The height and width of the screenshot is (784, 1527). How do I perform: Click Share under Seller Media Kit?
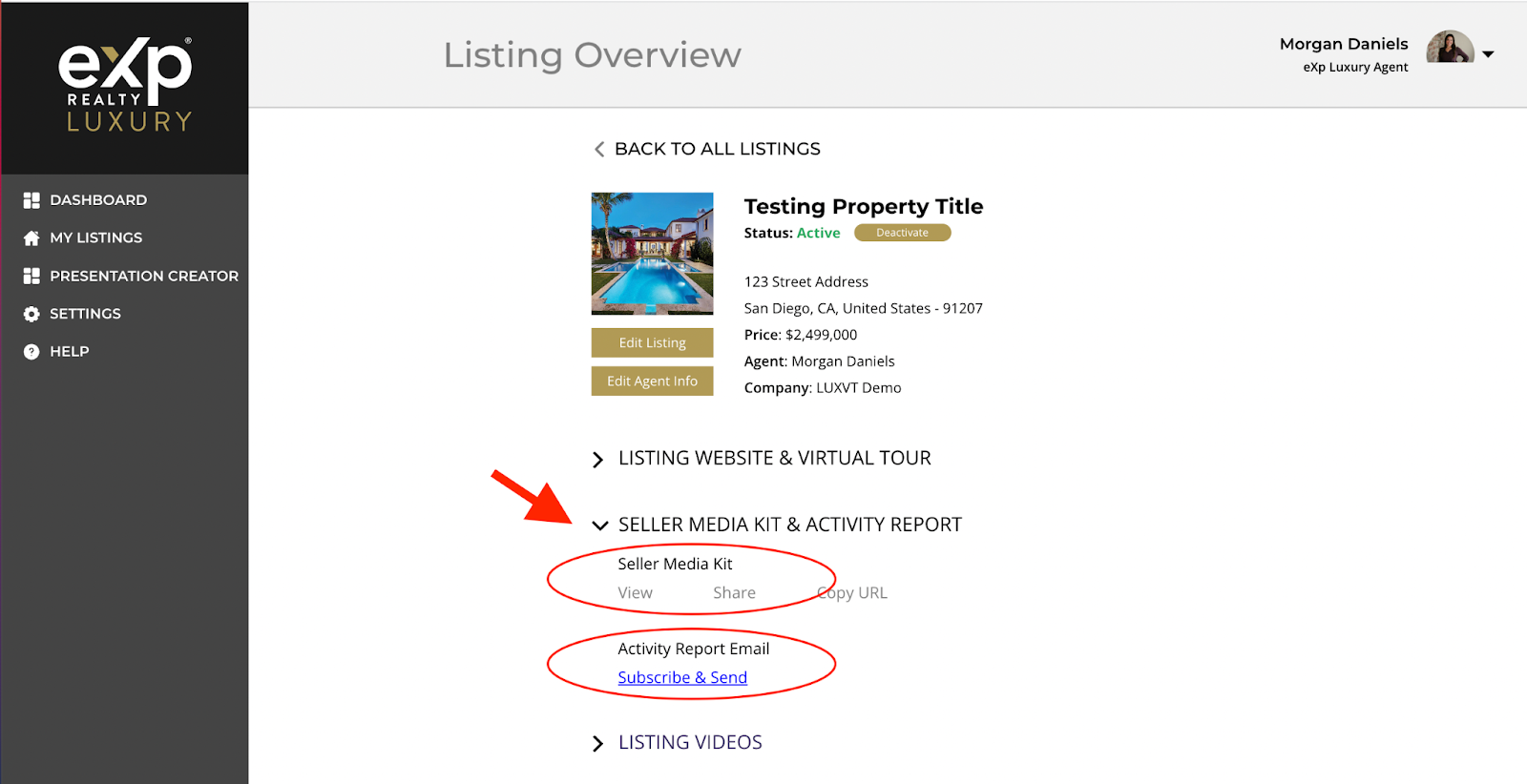pyautogui.click(x=734, y=592)
